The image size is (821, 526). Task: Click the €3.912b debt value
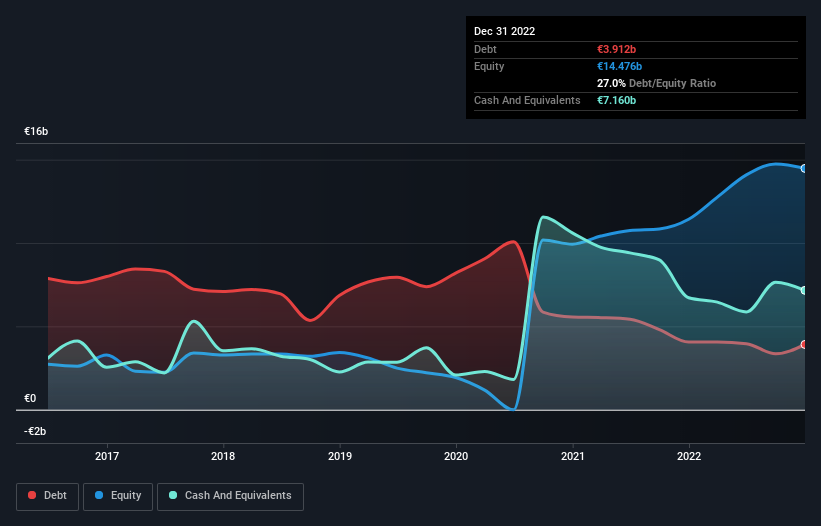[x=616, y=49]
